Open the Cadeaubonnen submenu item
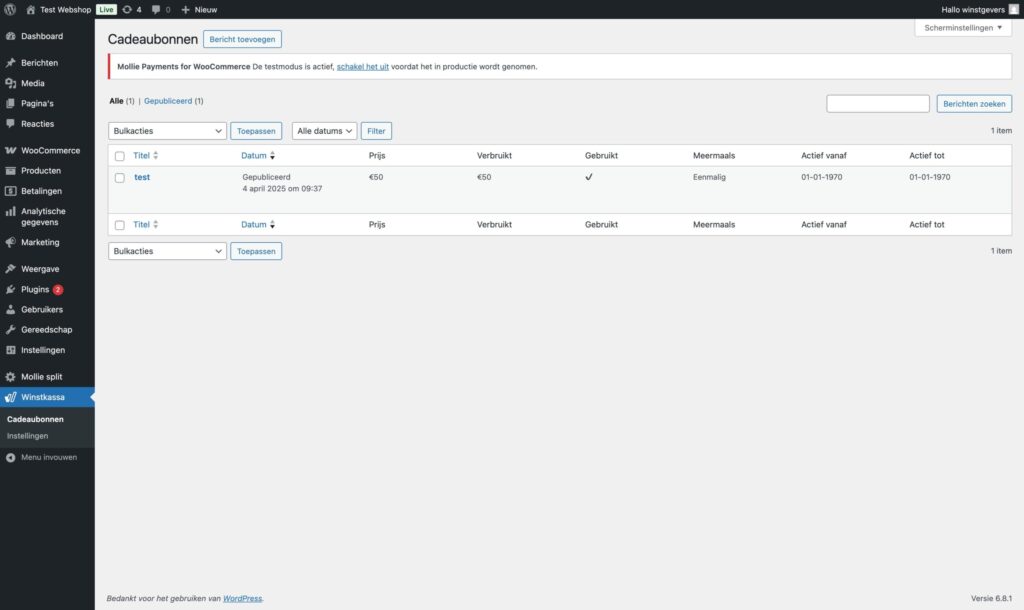Image resolution: width=1024 pixels, height=610 pixels. coord(35,419)
